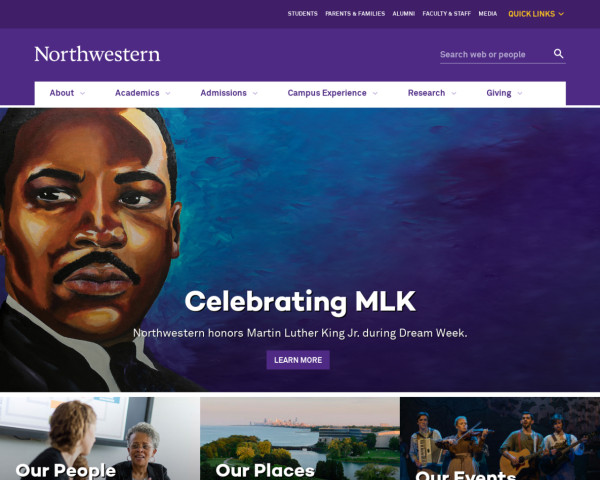Click the search magnifier icon
Screen dimensions: 600x480
click(x=558, y=54)
